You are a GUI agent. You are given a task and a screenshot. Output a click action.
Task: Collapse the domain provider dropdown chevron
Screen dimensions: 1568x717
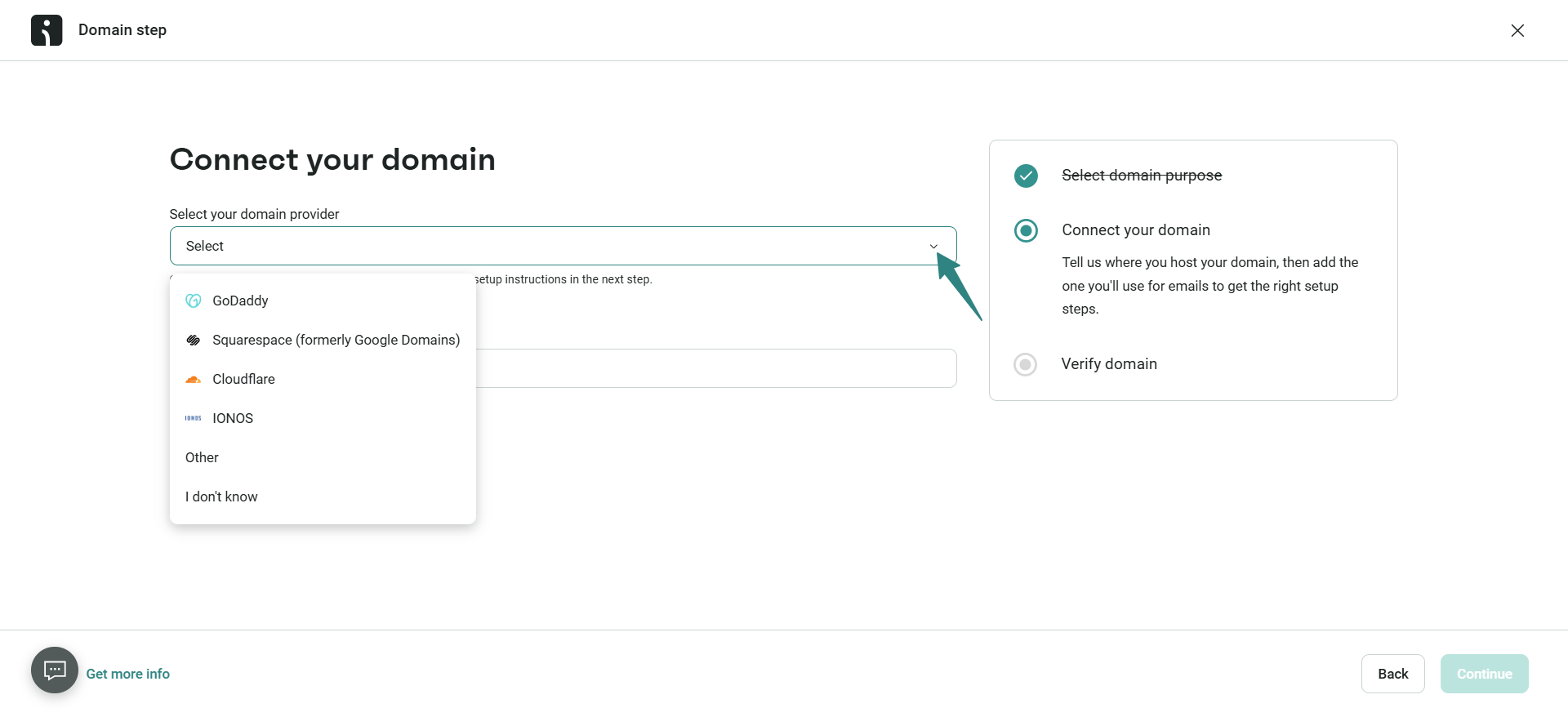pyautogui.click(x=933, y=247)
